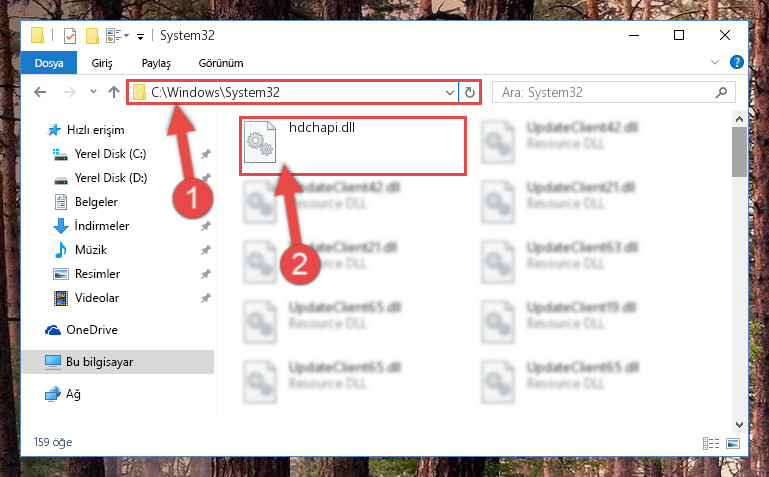Click the search magnifier icon

721,92
